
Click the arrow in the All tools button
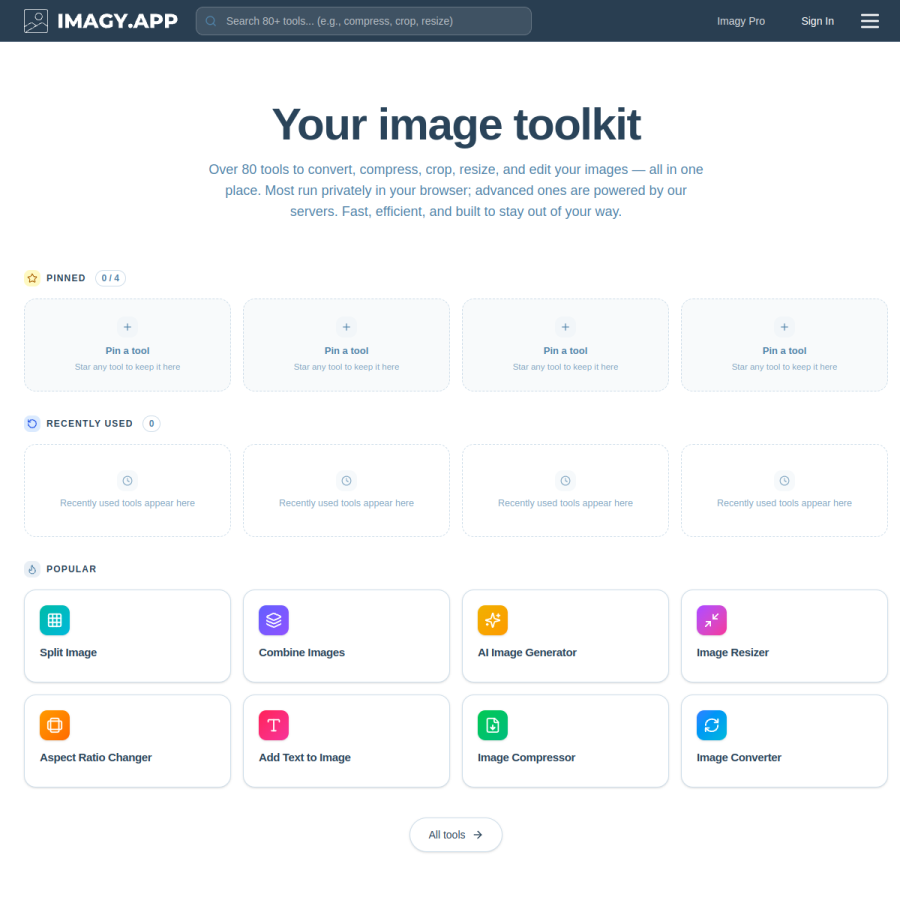[x=478, y=835]
